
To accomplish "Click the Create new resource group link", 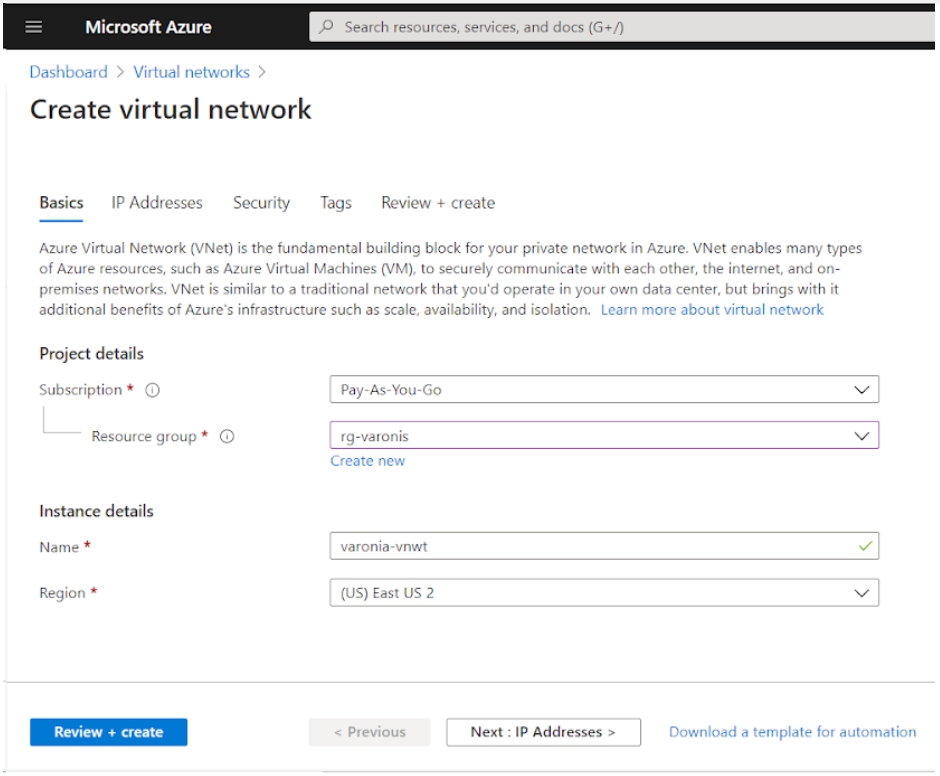I will click(367, 460).
